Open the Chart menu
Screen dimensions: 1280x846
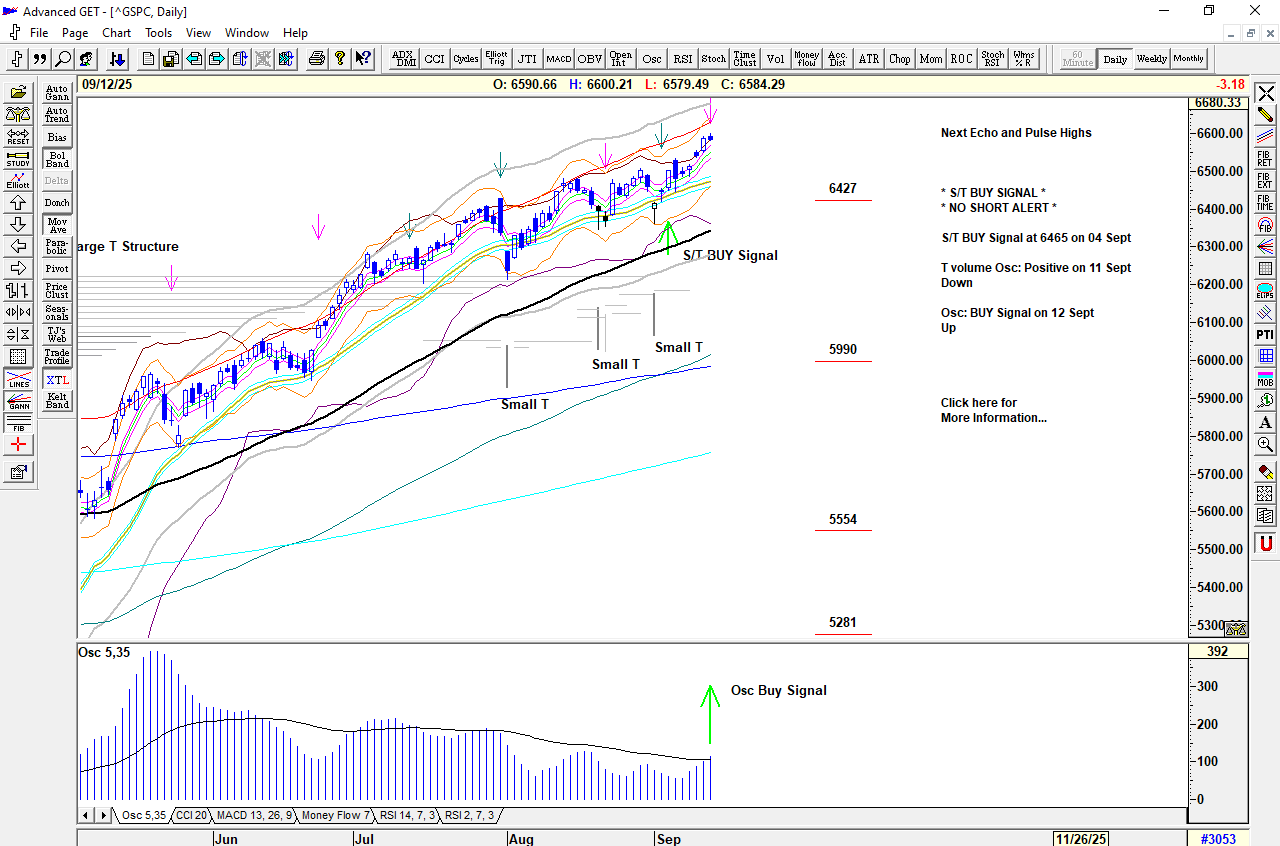116,33
